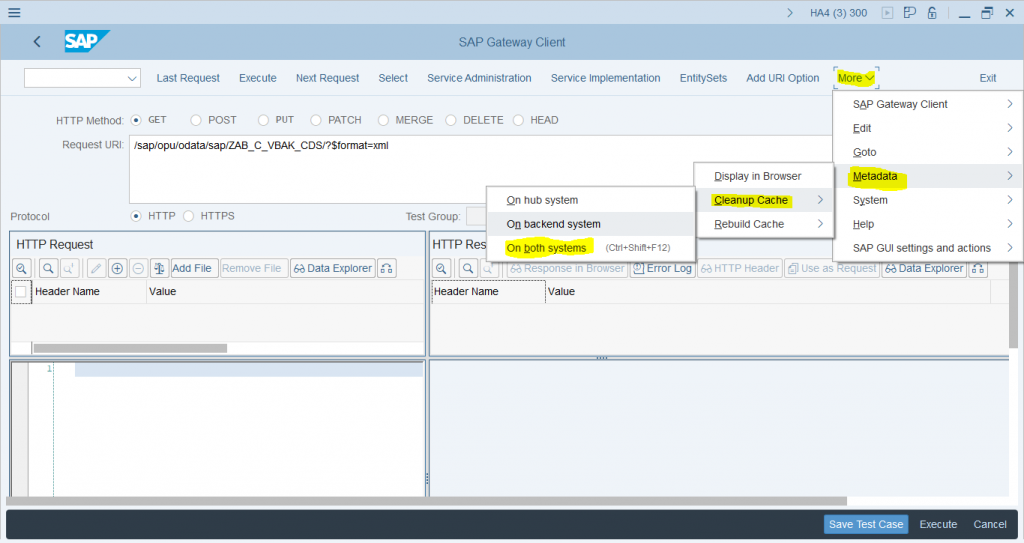The height and width of the screenshot is (543, 1024).
Task: Choose HTTPS protocol radio button
Action: 189,216
